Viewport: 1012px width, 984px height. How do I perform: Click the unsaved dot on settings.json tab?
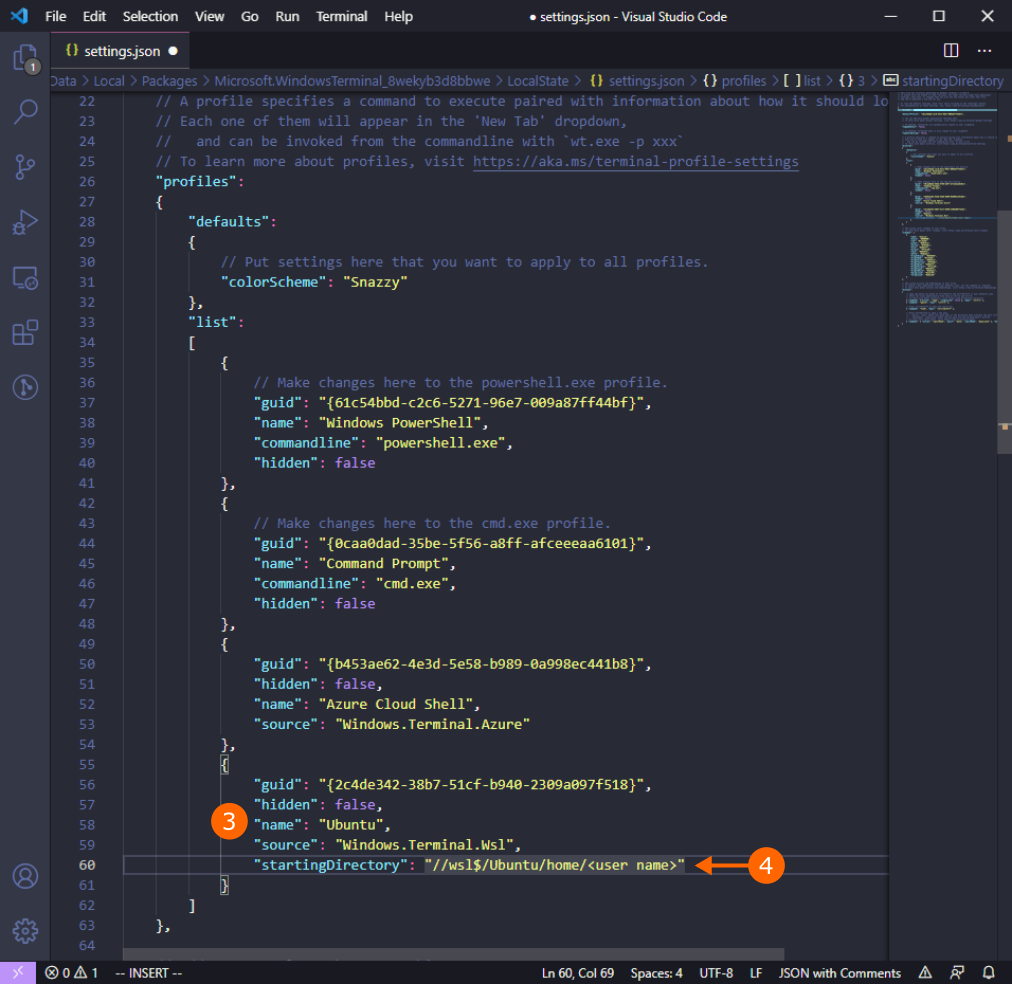(173, 51)
